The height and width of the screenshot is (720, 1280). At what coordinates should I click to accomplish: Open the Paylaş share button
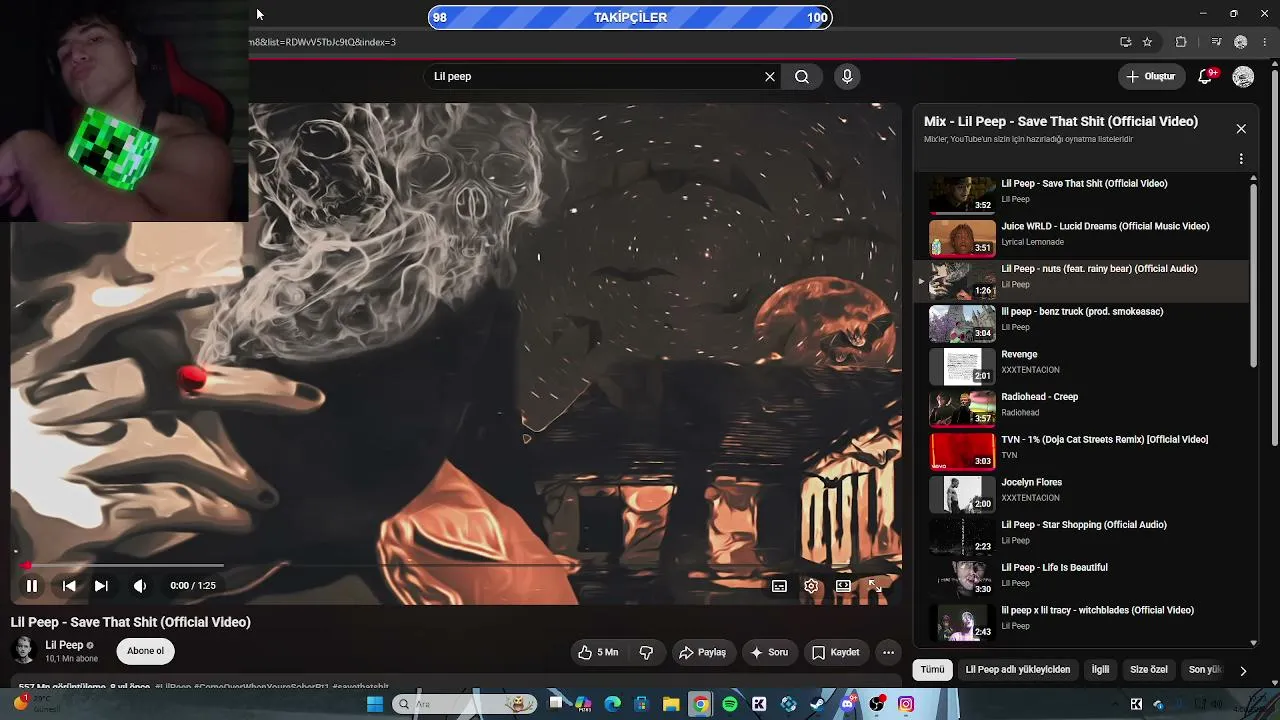tap(702, 653)
